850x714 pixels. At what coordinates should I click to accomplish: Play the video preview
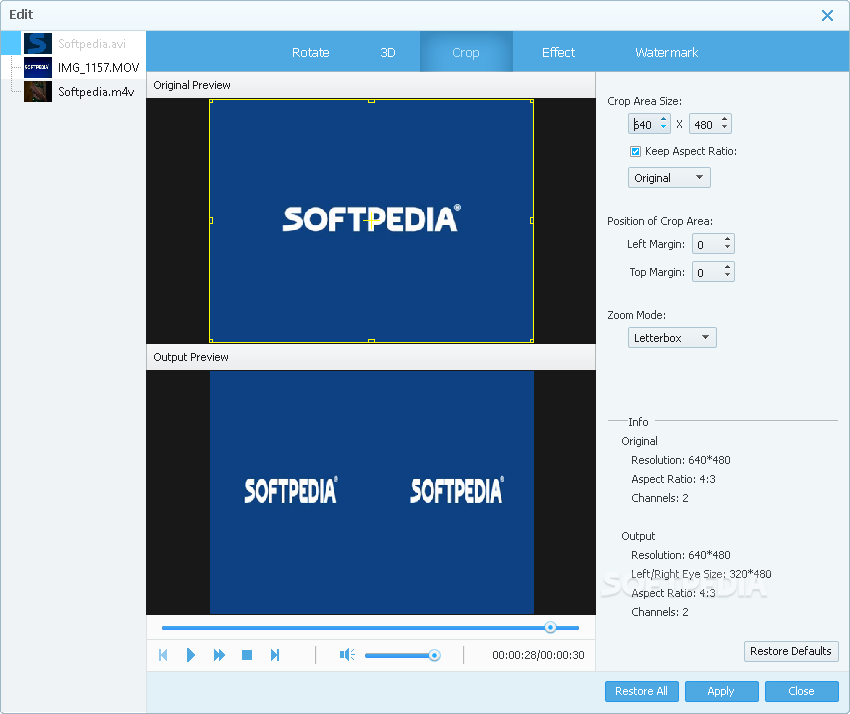[190, 655]
